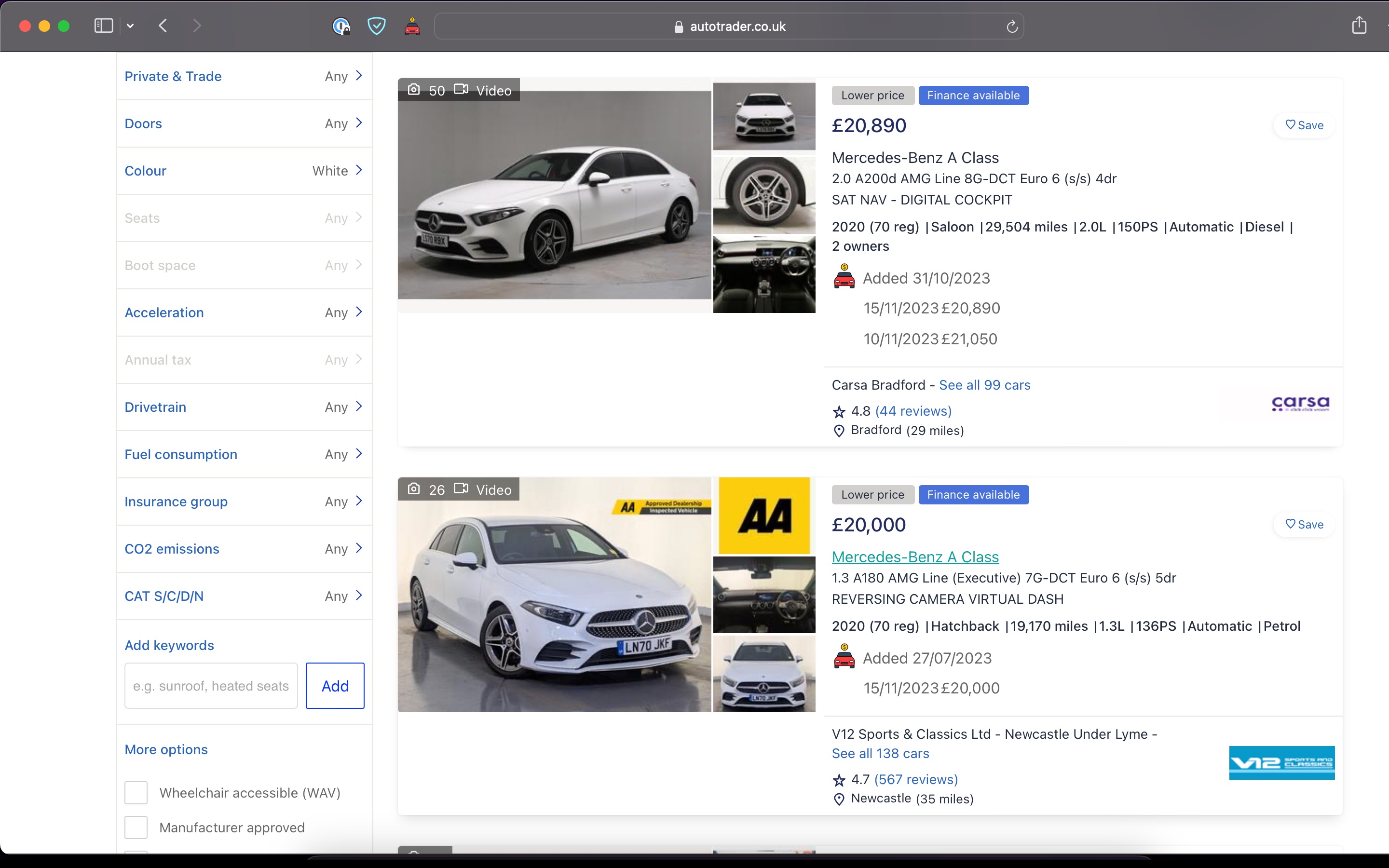1389x868 pixels.
Task: Click the main white saloon photo
Action: pyautogui.click(x=555, y=195)
